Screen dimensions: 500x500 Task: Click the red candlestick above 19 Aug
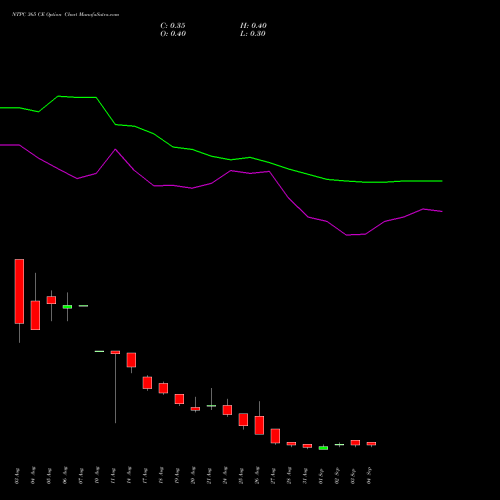179,399
